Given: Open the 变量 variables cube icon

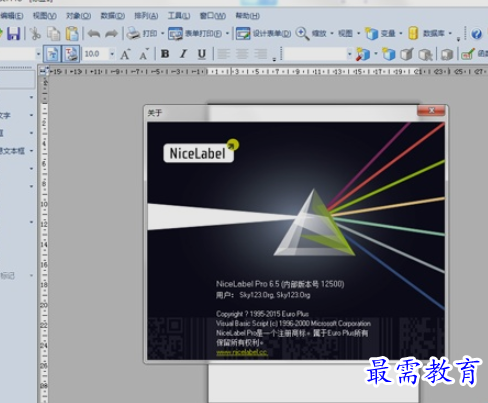Looking at the screenshot, I should coord(380,34).
